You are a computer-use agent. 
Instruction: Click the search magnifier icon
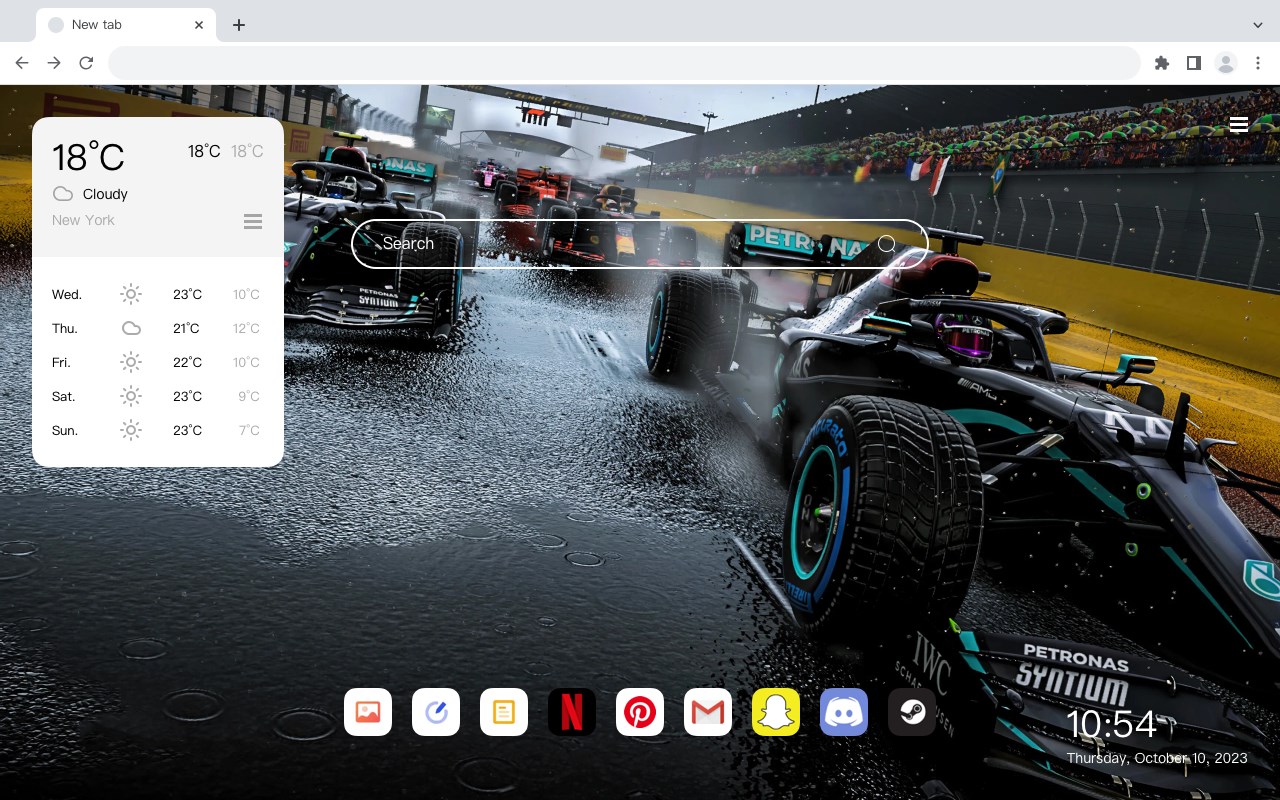(887, 243)
